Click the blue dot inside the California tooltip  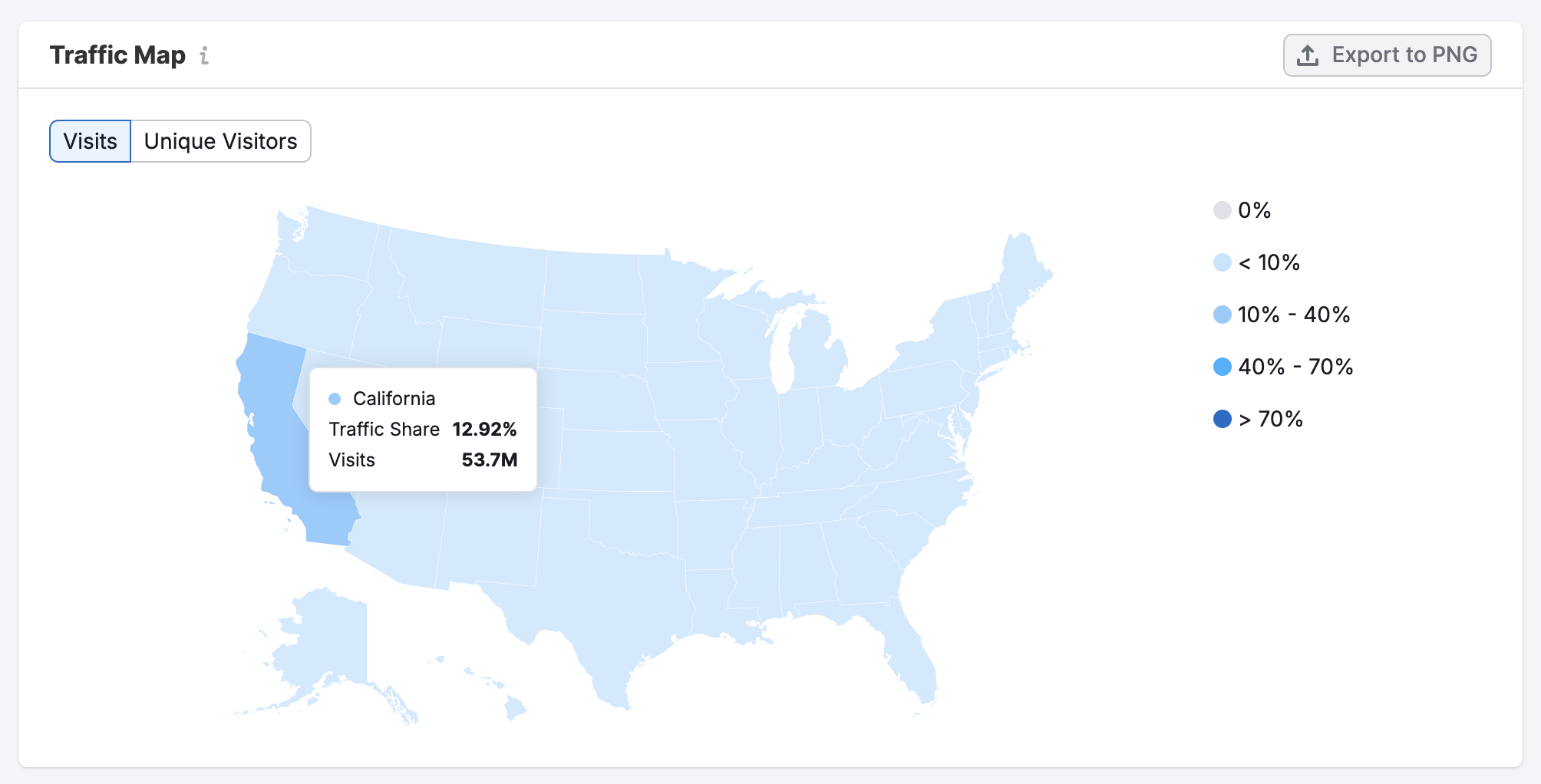pyautogui.click(x=335, y=397)
